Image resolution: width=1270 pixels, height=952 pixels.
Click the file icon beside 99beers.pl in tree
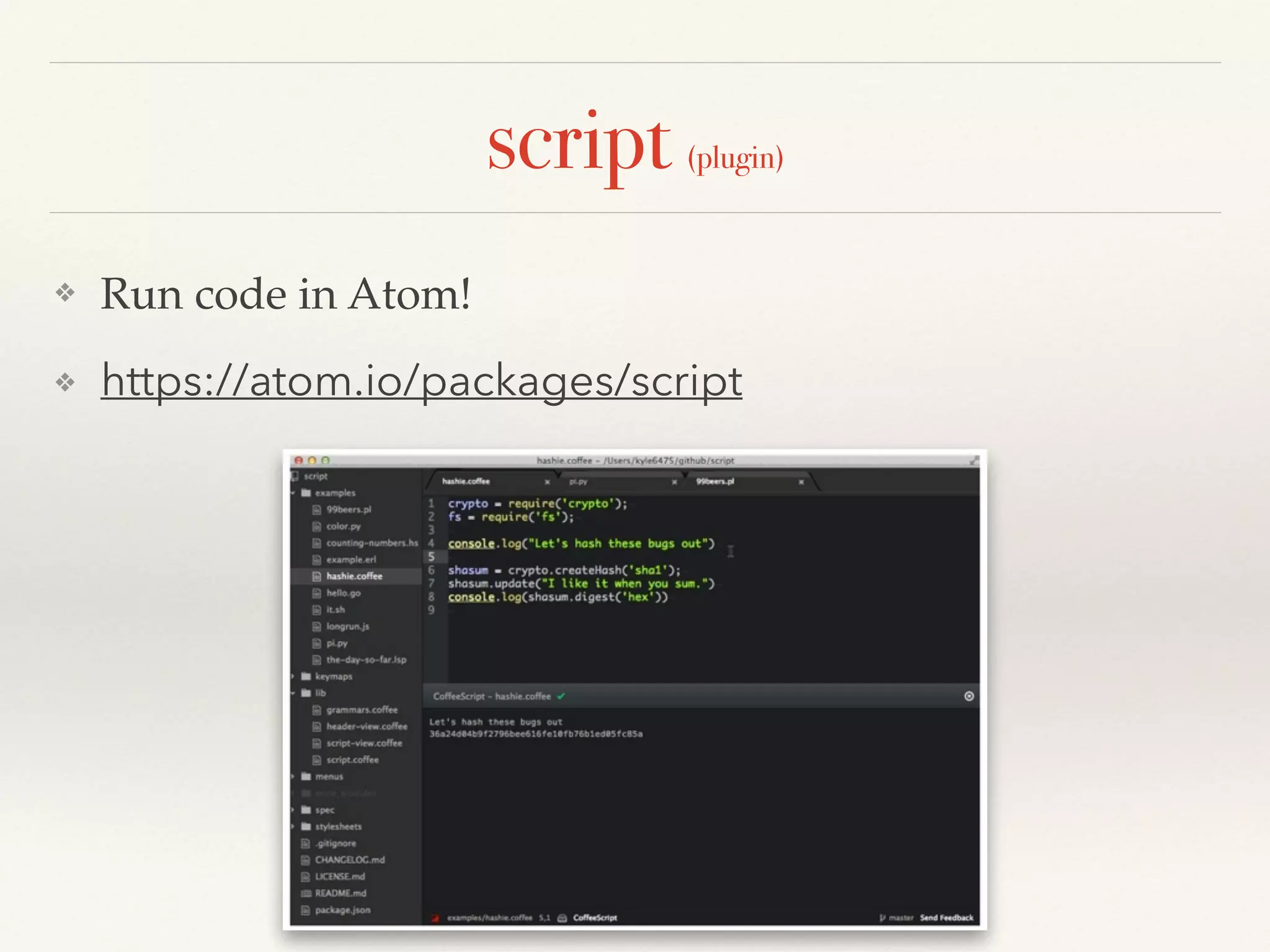tap(316, 509)
